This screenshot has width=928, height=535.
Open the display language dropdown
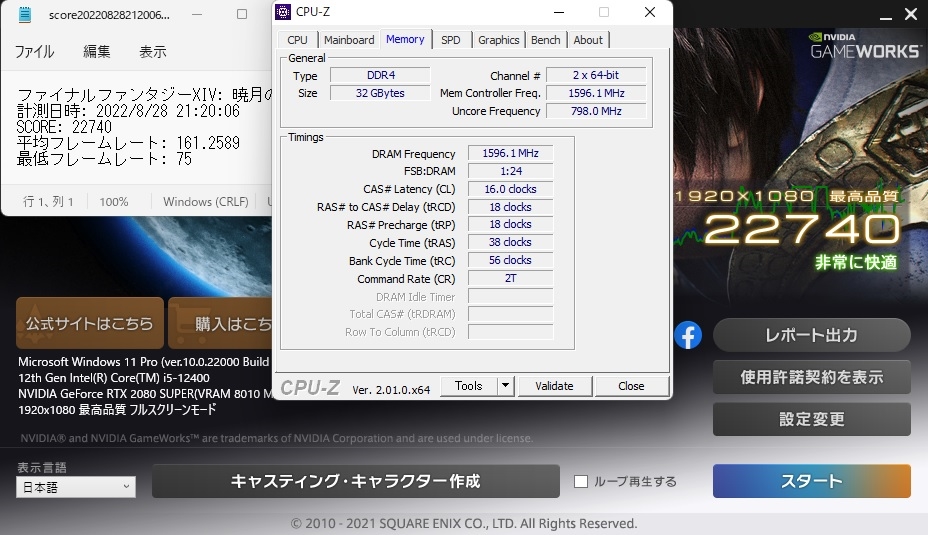76,487
